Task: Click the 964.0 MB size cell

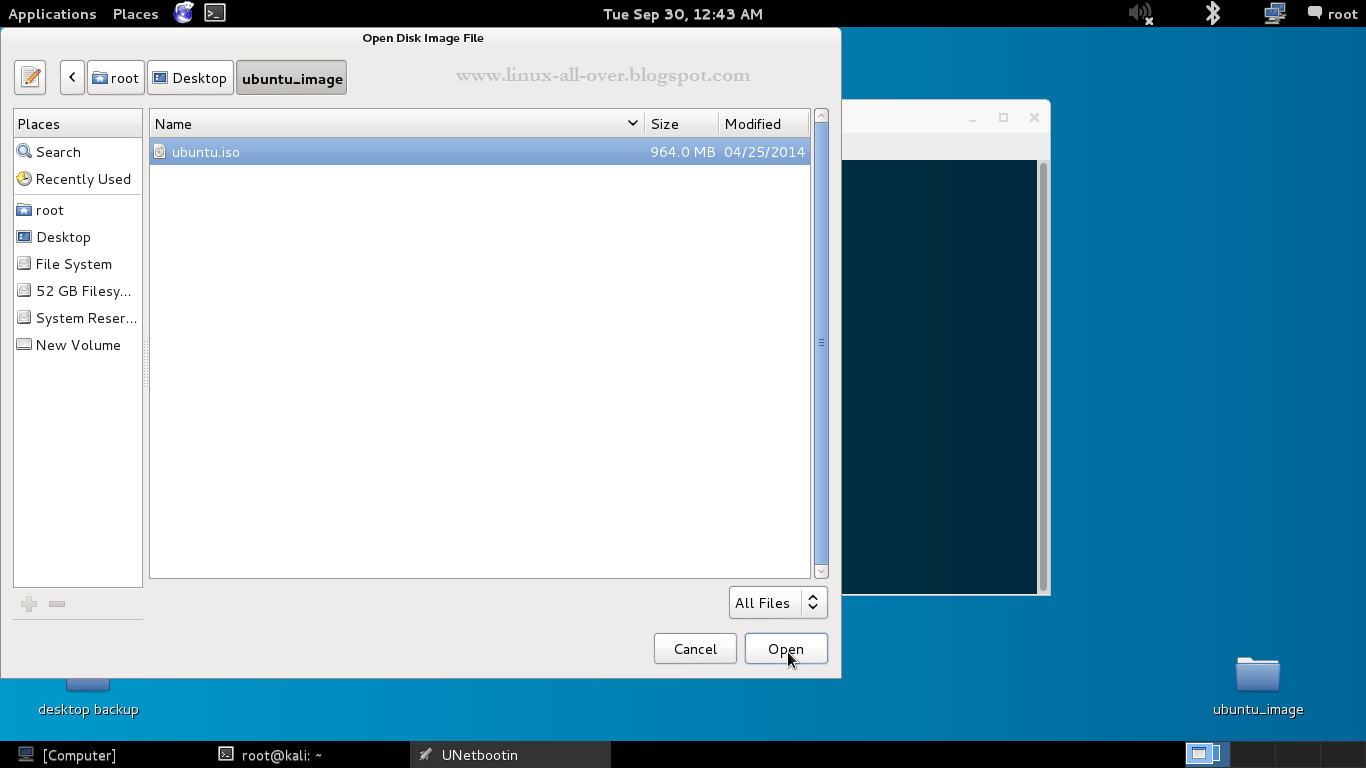Action: click(x=682, y=152)
